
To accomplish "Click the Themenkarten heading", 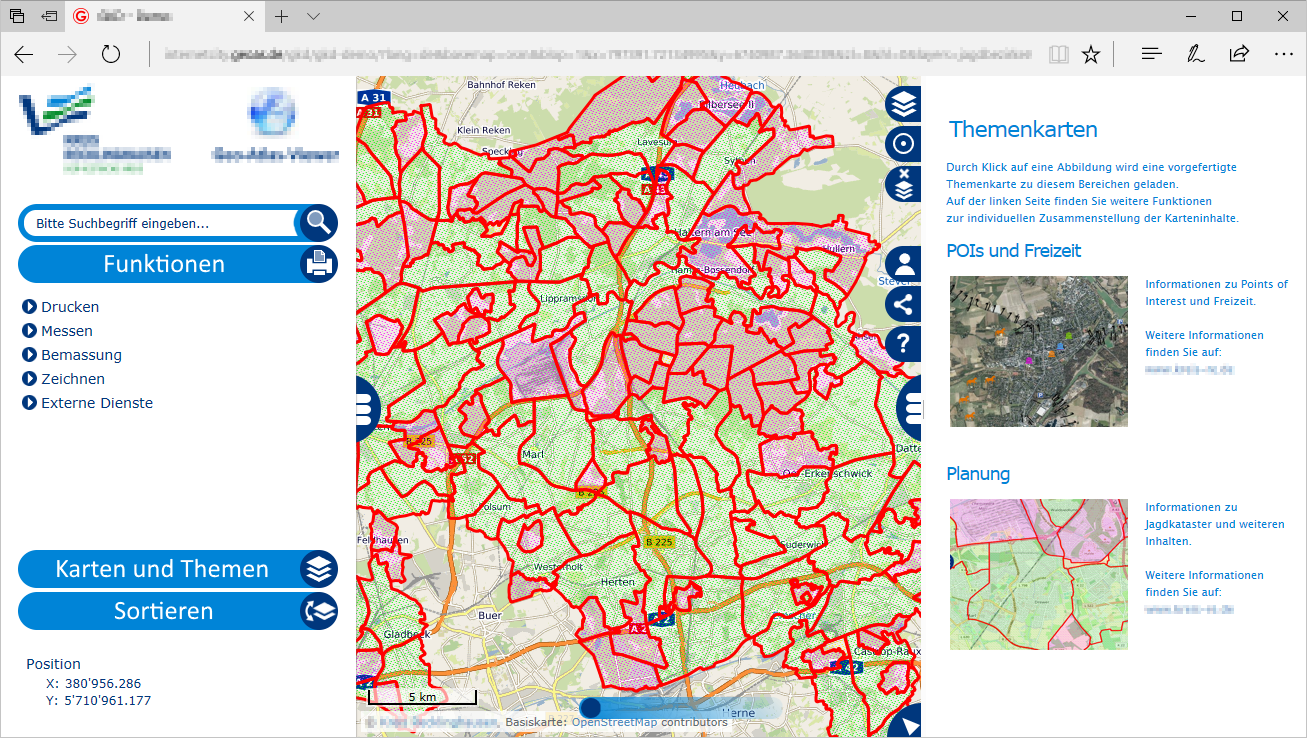I will [x=1023, y=129].
